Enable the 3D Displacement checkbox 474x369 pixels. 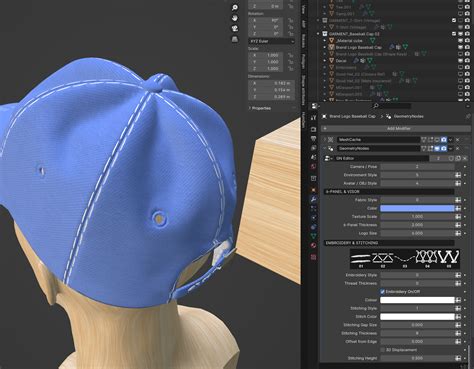click(x=383, y=350)
